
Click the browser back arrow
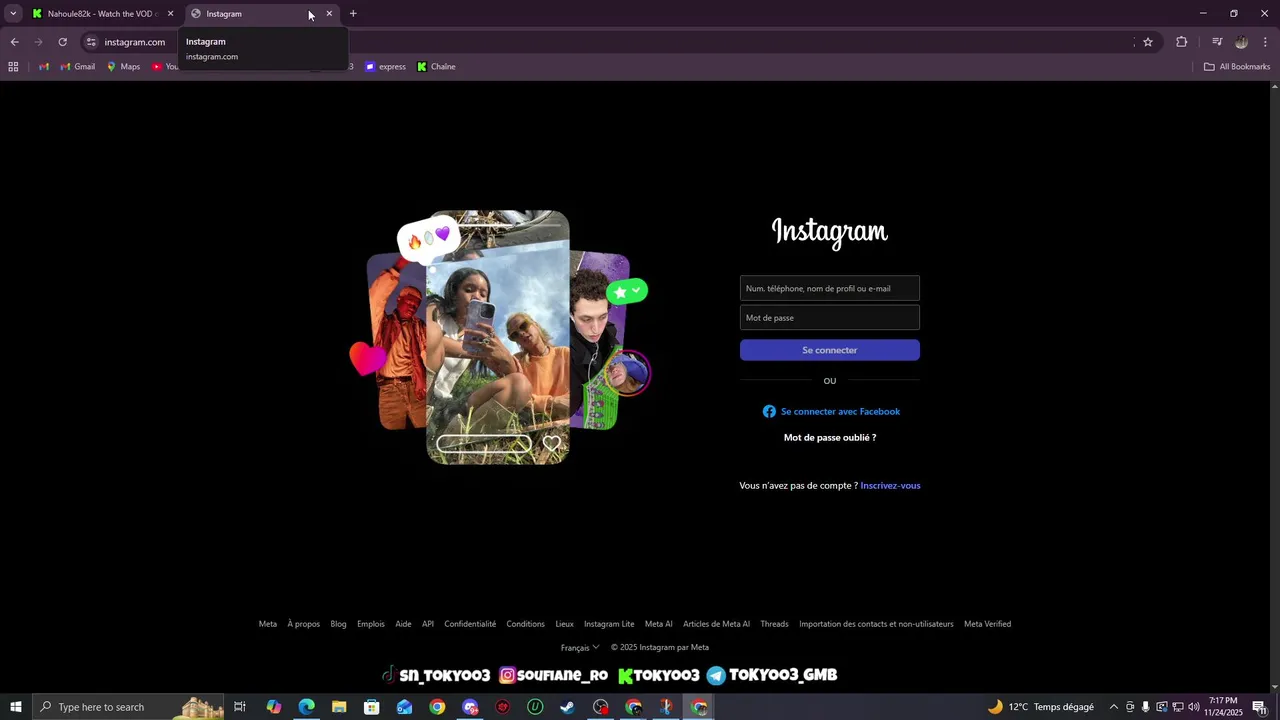point(14,42)
